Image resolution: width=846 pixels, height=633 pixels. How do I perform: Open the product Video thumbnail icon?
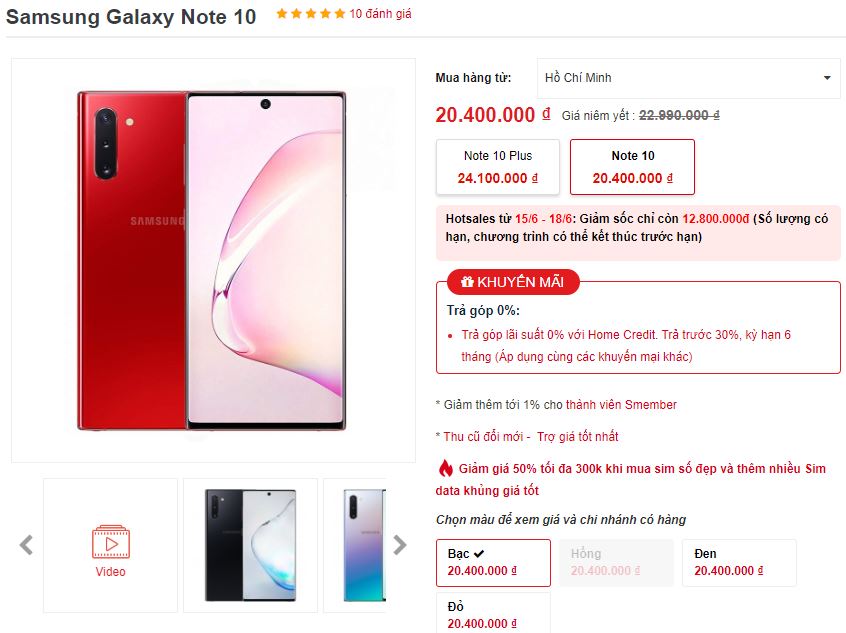[x=111, y=542]
